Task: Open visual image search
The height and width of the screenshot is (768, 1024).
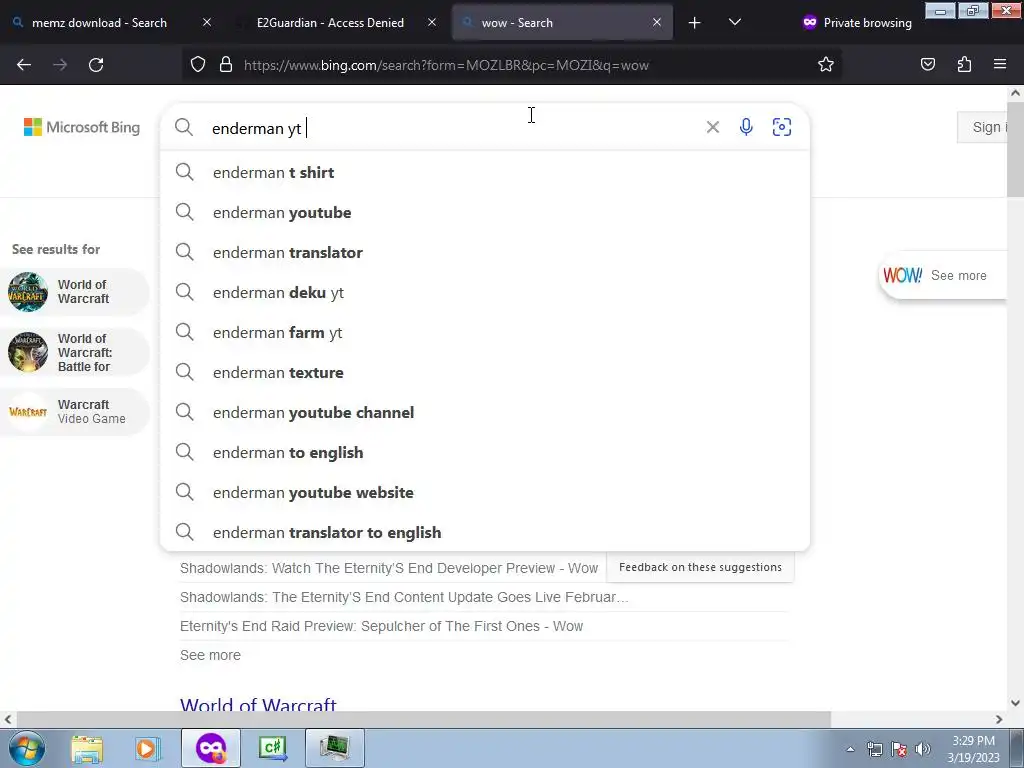Action: 782,127
